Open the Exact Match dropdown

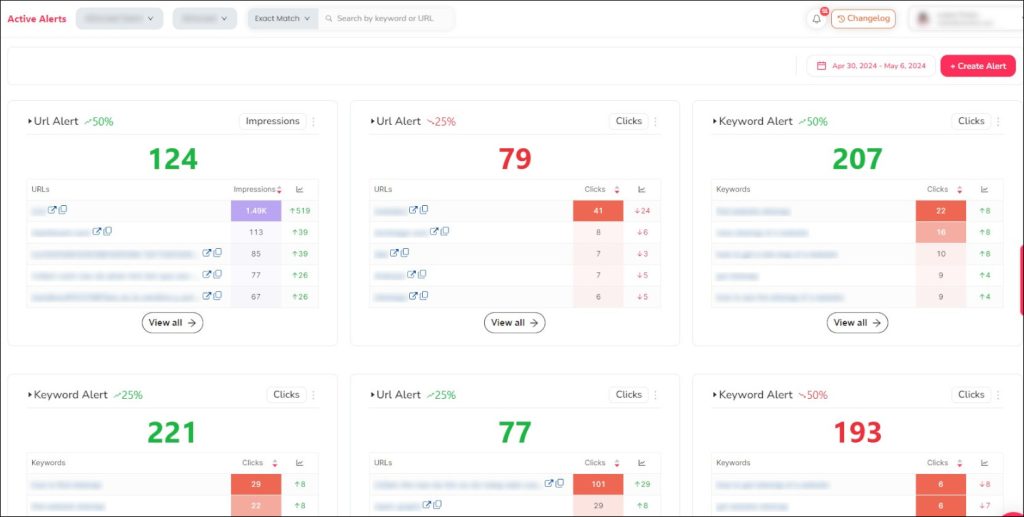point(282,19)
